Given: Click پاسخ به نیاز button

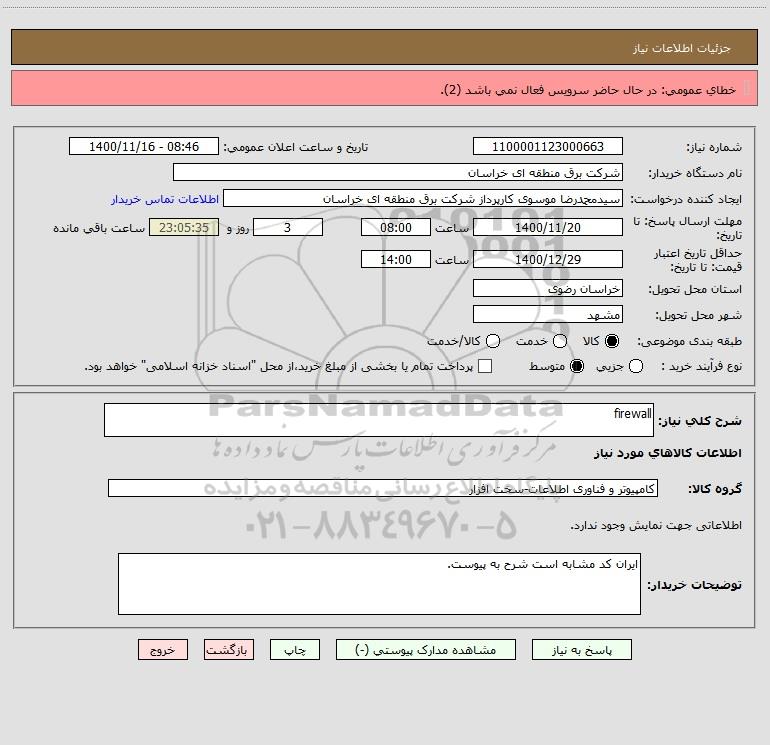Looking at the screenshot, I should click(x=582, y=650).
